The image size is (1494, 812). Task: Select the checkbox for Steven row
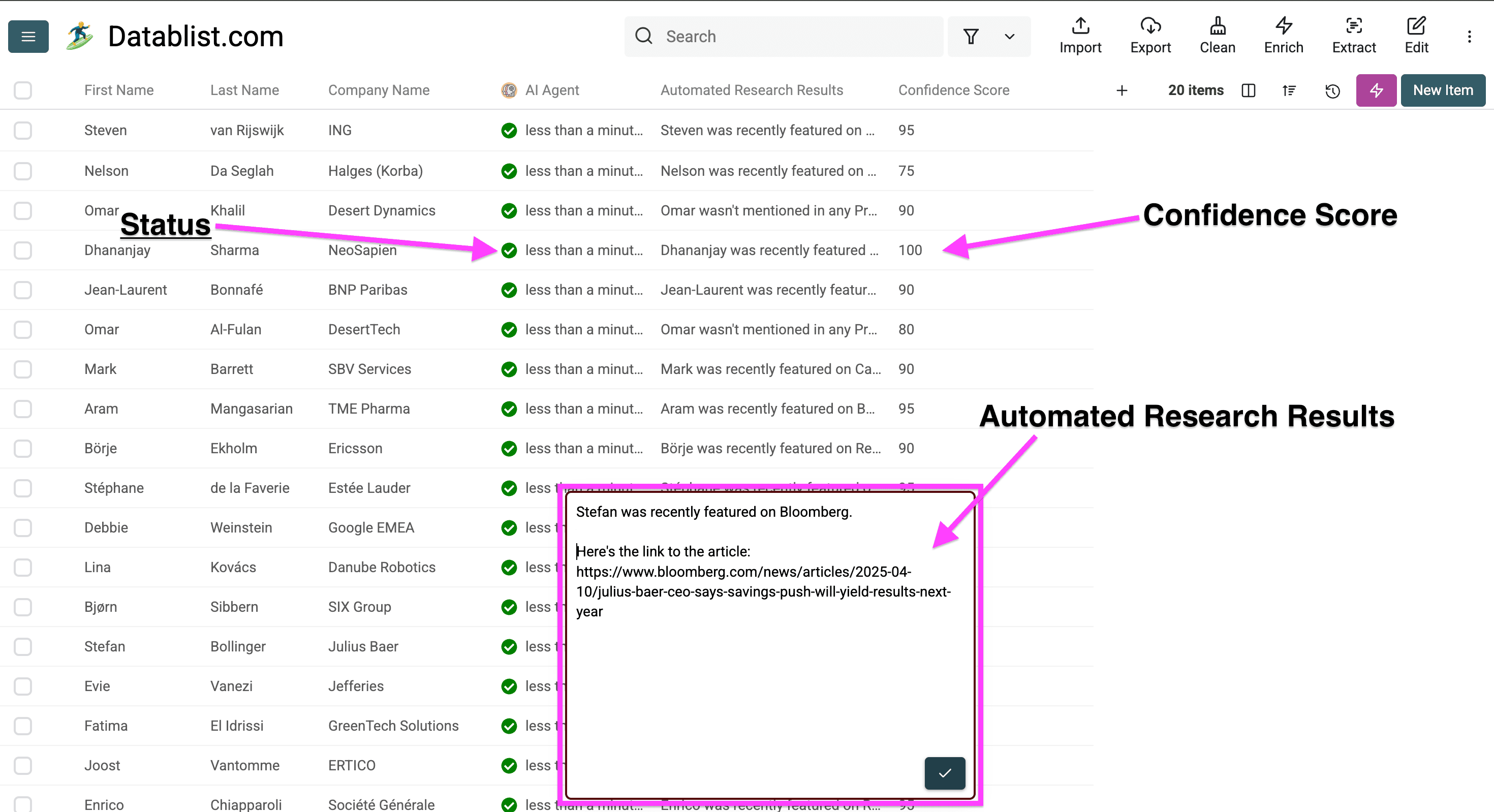[x=23, y=131]
